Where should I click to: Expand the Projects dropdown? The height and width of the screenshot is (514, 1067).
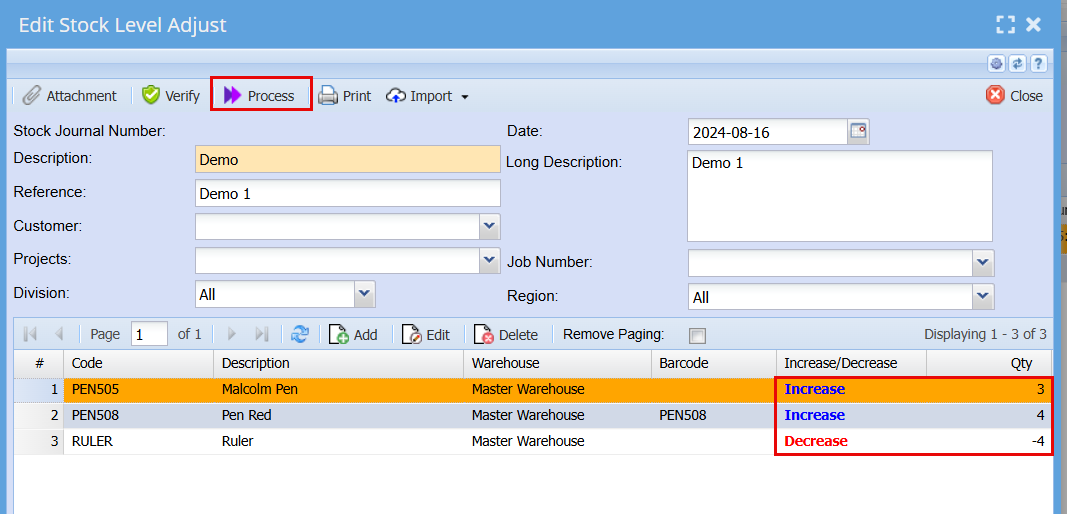(x=489, y=260)
